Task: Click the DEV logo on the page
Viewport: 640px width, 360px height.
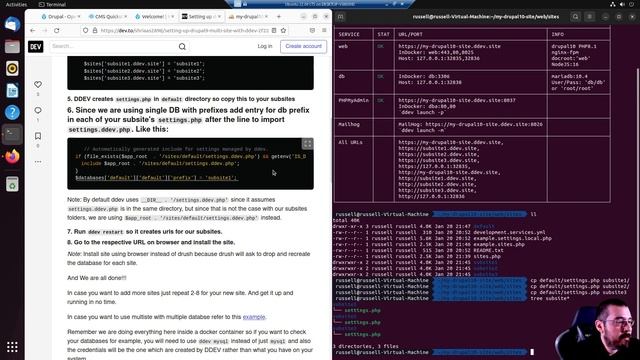Action: (36, 47)
